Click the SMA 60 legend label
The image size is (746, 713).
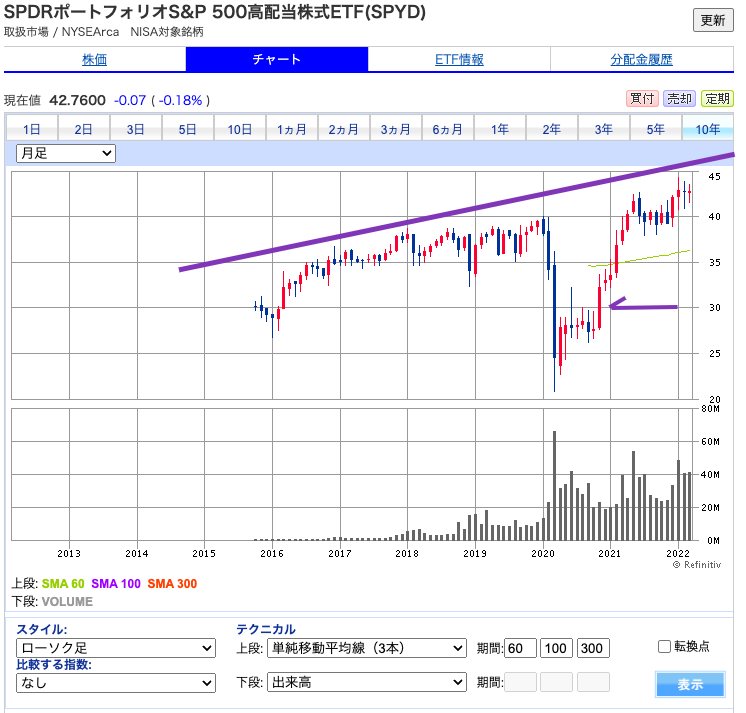click(63, 584)
